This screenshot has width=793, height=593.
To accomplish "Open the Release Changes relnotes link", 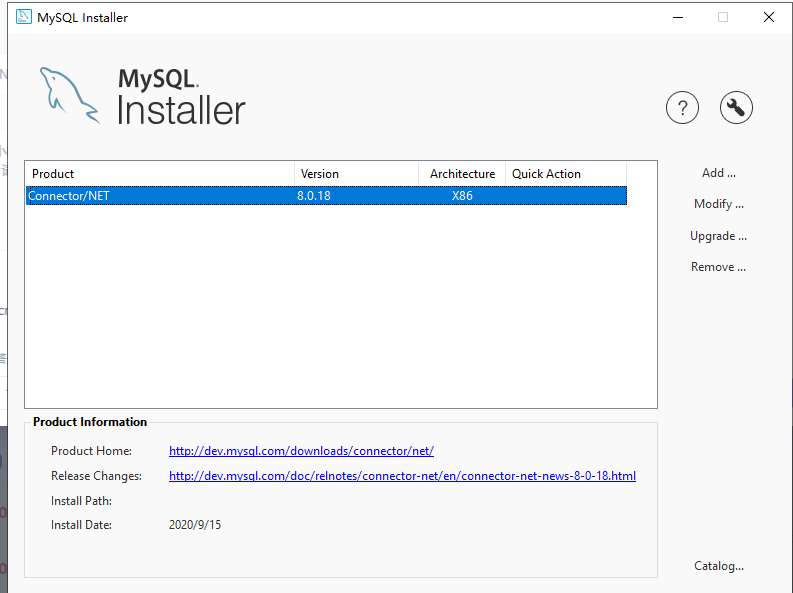I will click(403, 476).
